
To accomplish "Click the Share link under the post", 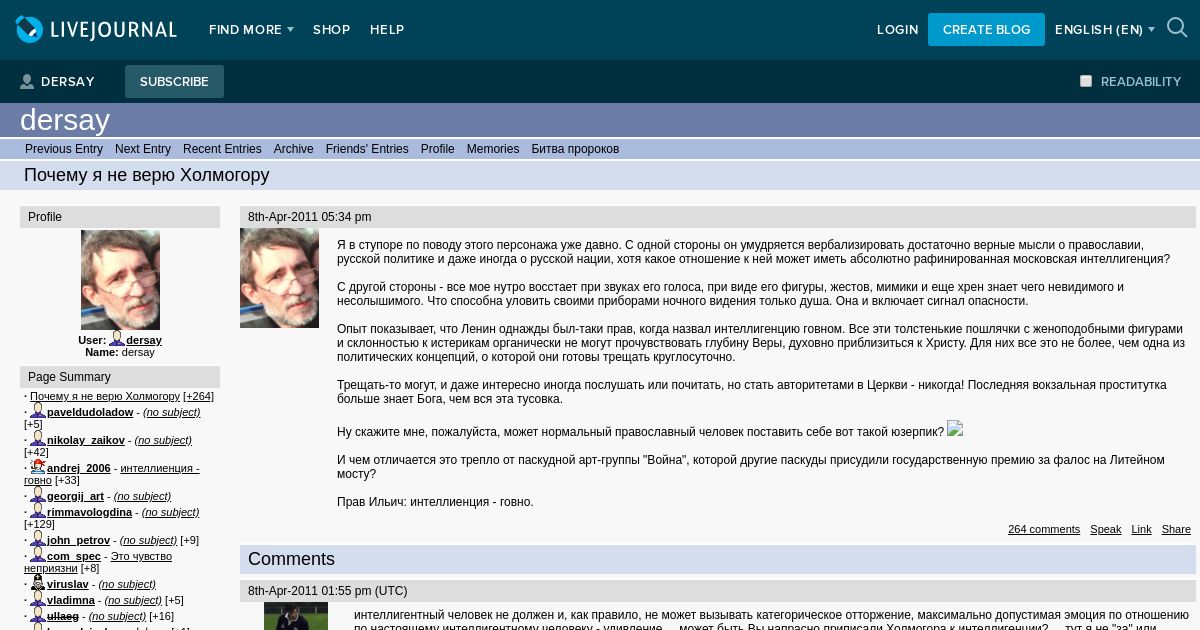I will (x=1176, y=529).
